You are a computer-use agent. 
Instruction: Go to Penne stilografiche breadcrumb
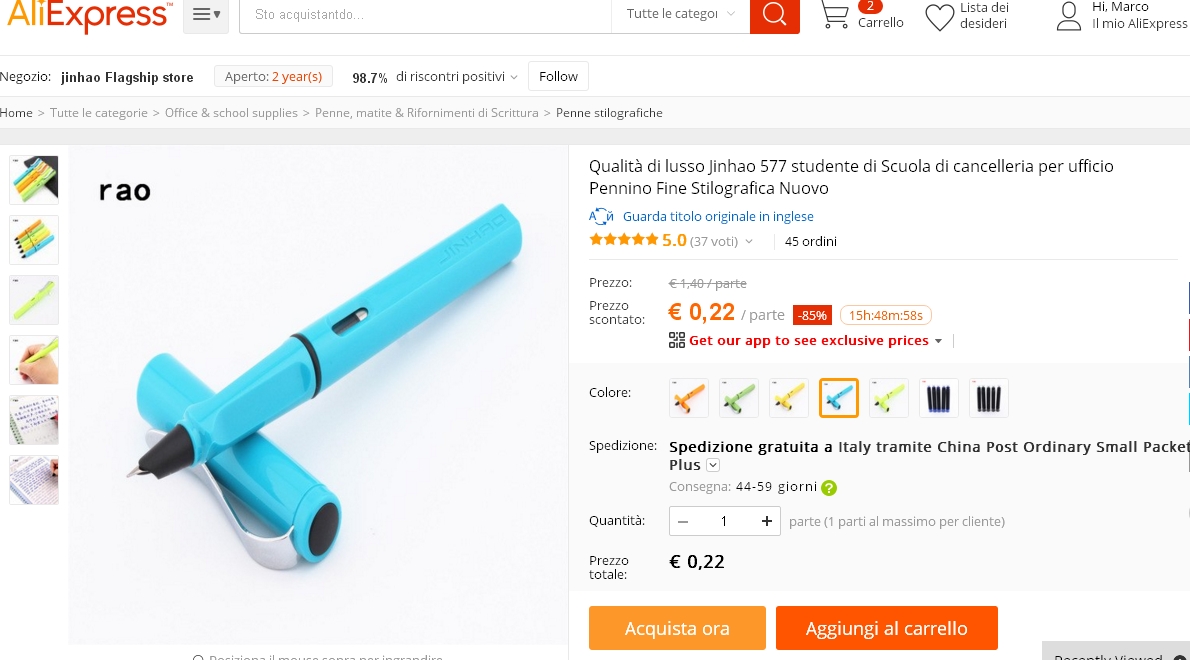(609, 112)
